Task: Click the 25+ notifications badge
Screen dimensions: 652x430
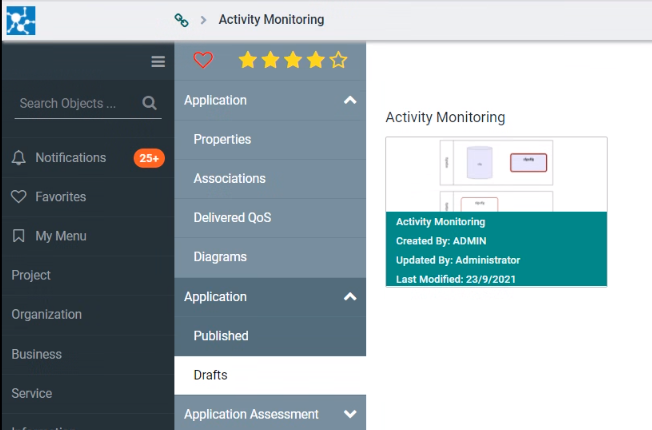Action: [149, 158]
